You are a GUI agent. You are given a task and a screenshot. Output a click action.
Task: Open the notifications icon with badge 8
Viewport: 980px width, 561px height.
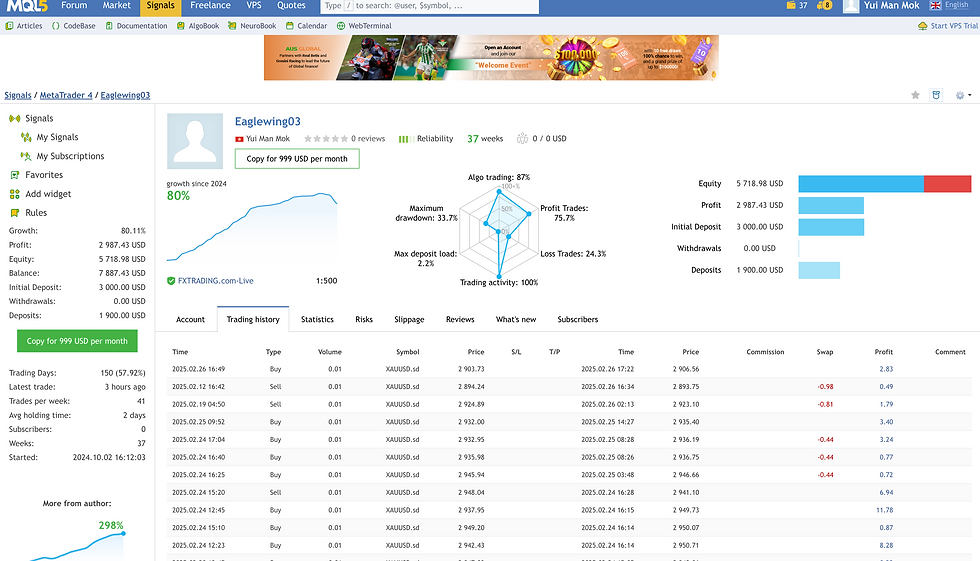click(824, 5)
